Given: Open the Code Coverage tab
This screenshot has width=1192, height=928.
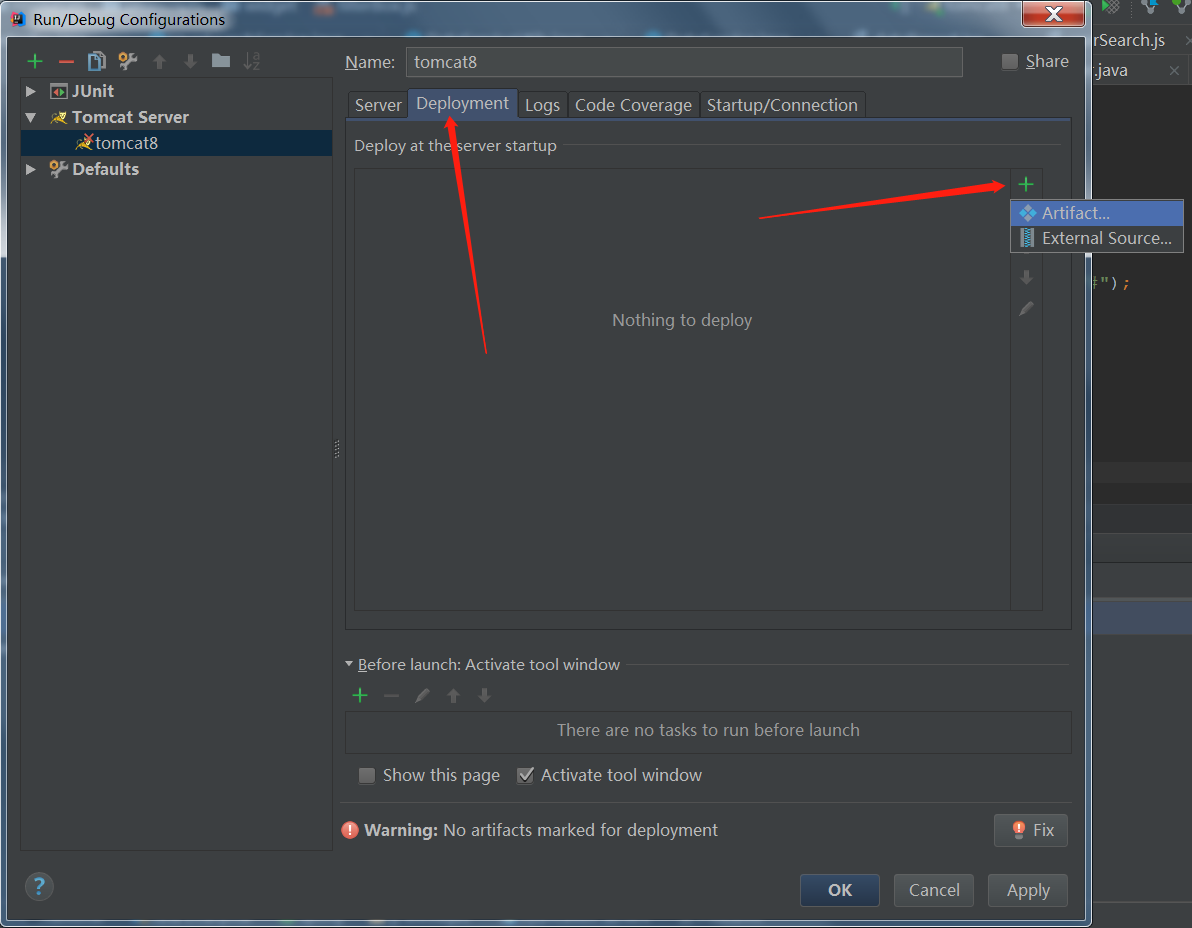Looking at the screenshot, I should click(633, 105).
